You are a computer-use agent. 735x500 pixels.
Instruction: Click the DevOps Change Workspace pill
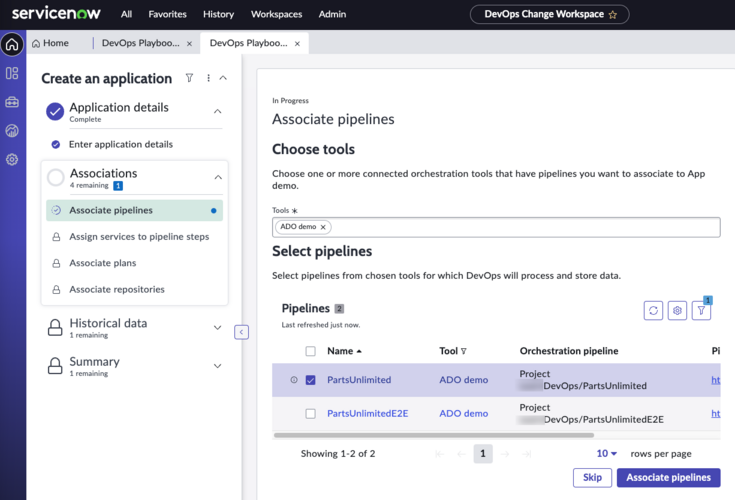pyautogui.click(x=549, y=14)
